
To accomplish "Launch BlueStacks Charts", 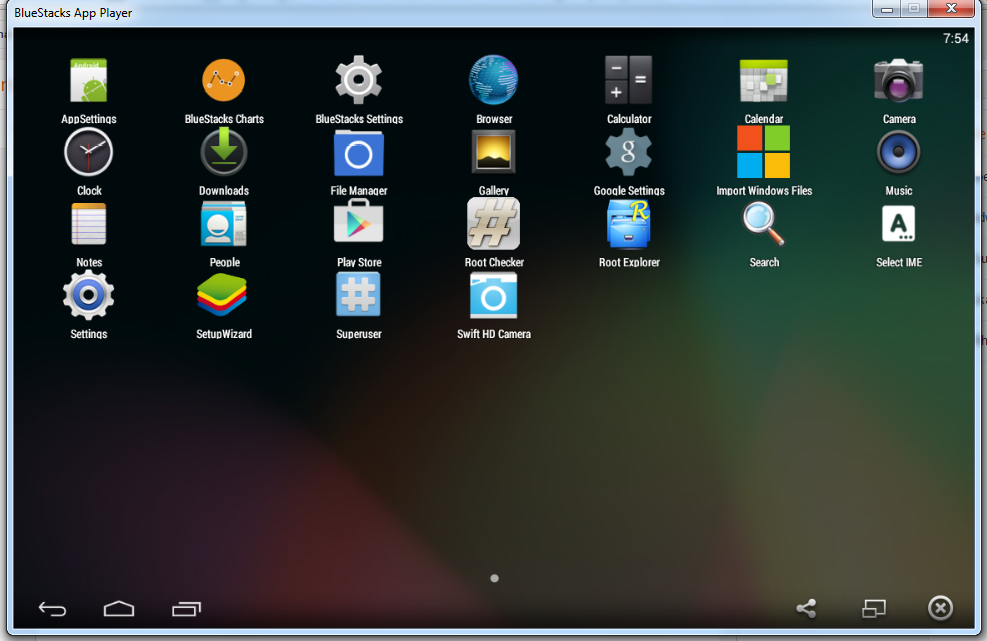I will [x=223, y=81].
